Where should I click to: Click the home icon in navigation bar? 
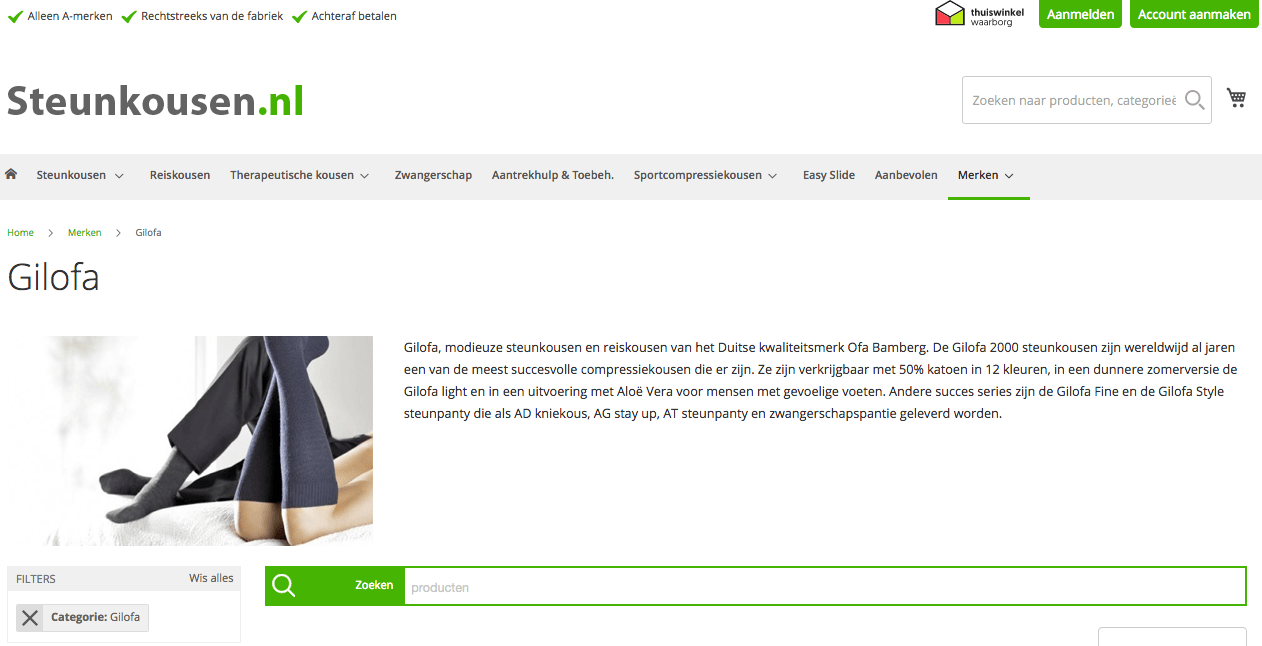tap(11, 174)
